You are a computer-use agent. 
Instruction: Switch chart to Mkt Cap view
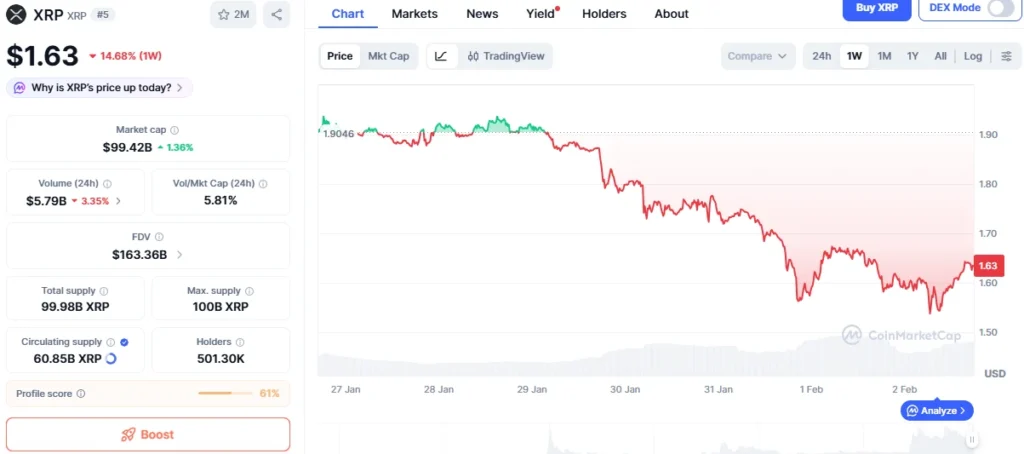pyautogui.click(x=388, y=56)
